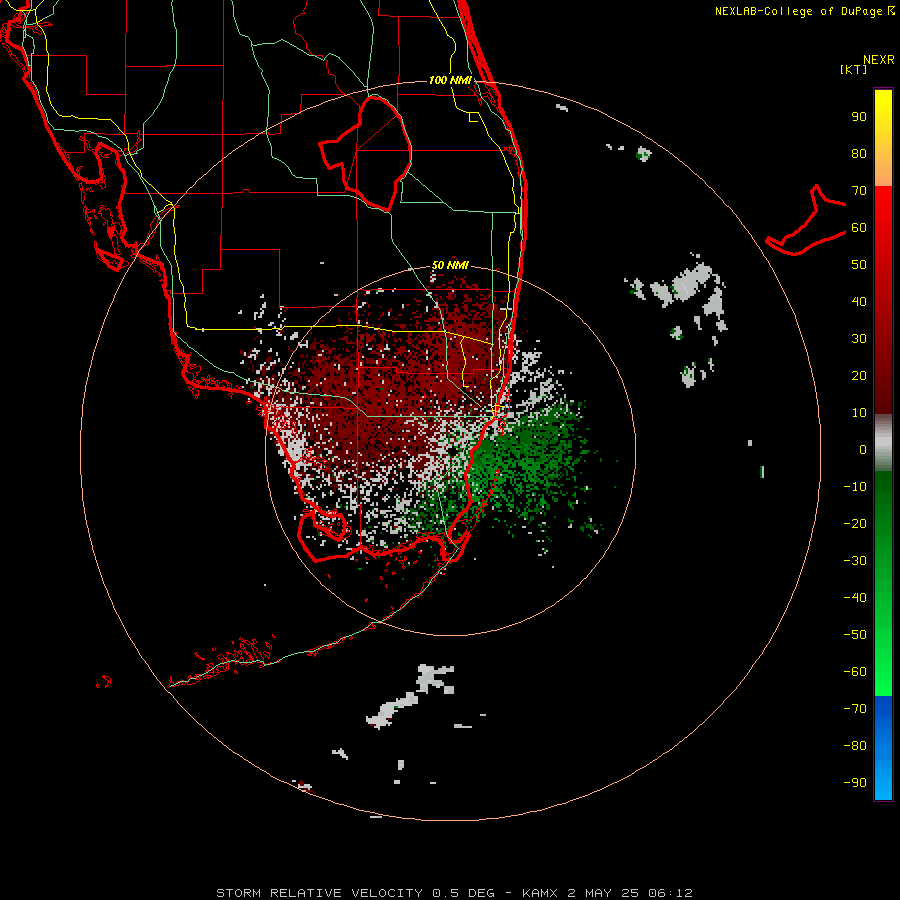Click the positive 30 scale value
Image resolution: width=900 pixels, height=900 pixels.
point(859,339)
